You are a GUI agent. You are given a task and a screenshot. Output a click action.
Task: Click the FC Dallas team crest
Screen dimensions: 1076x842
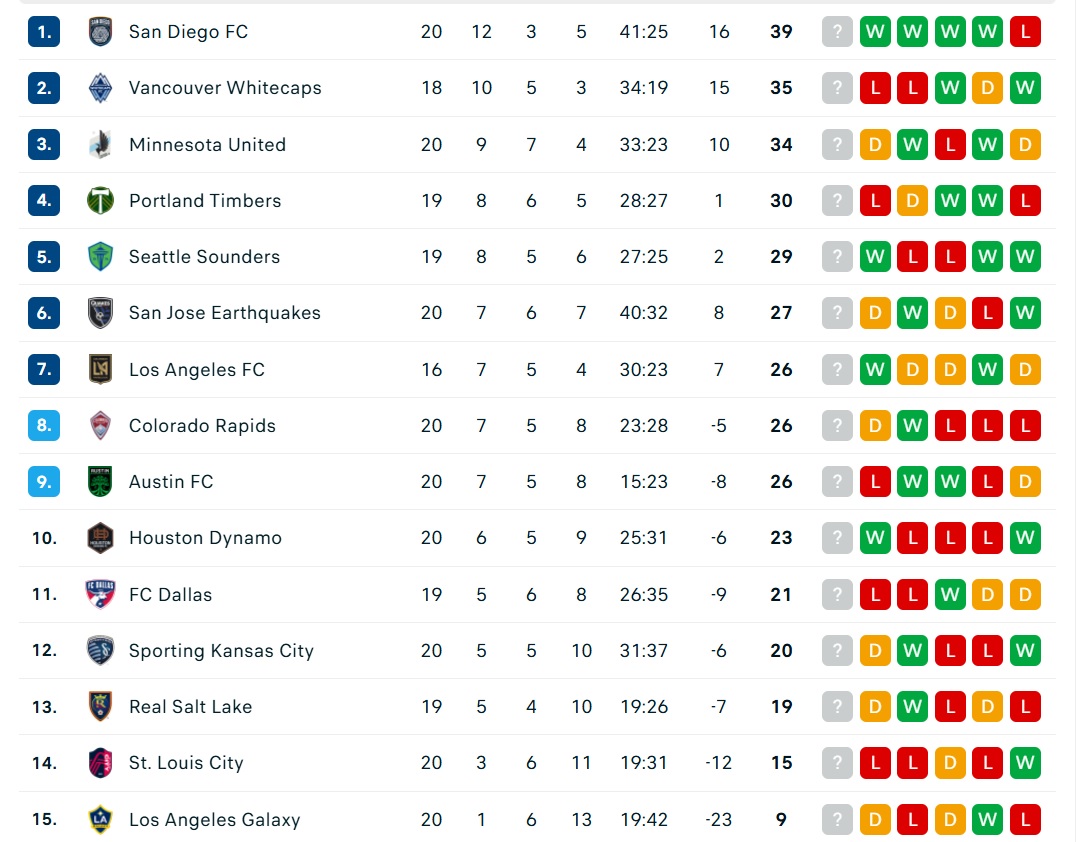[x=100, y=594]
